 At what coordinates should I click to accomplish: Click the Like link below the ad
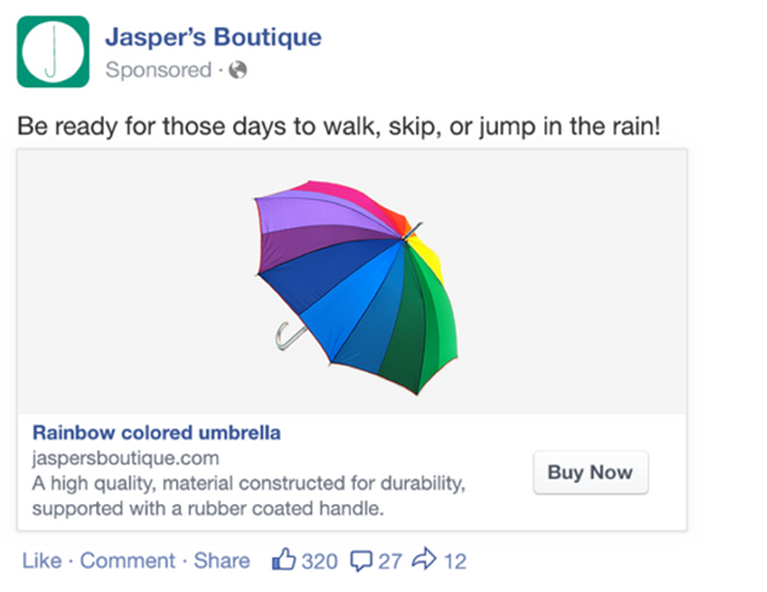42,561
